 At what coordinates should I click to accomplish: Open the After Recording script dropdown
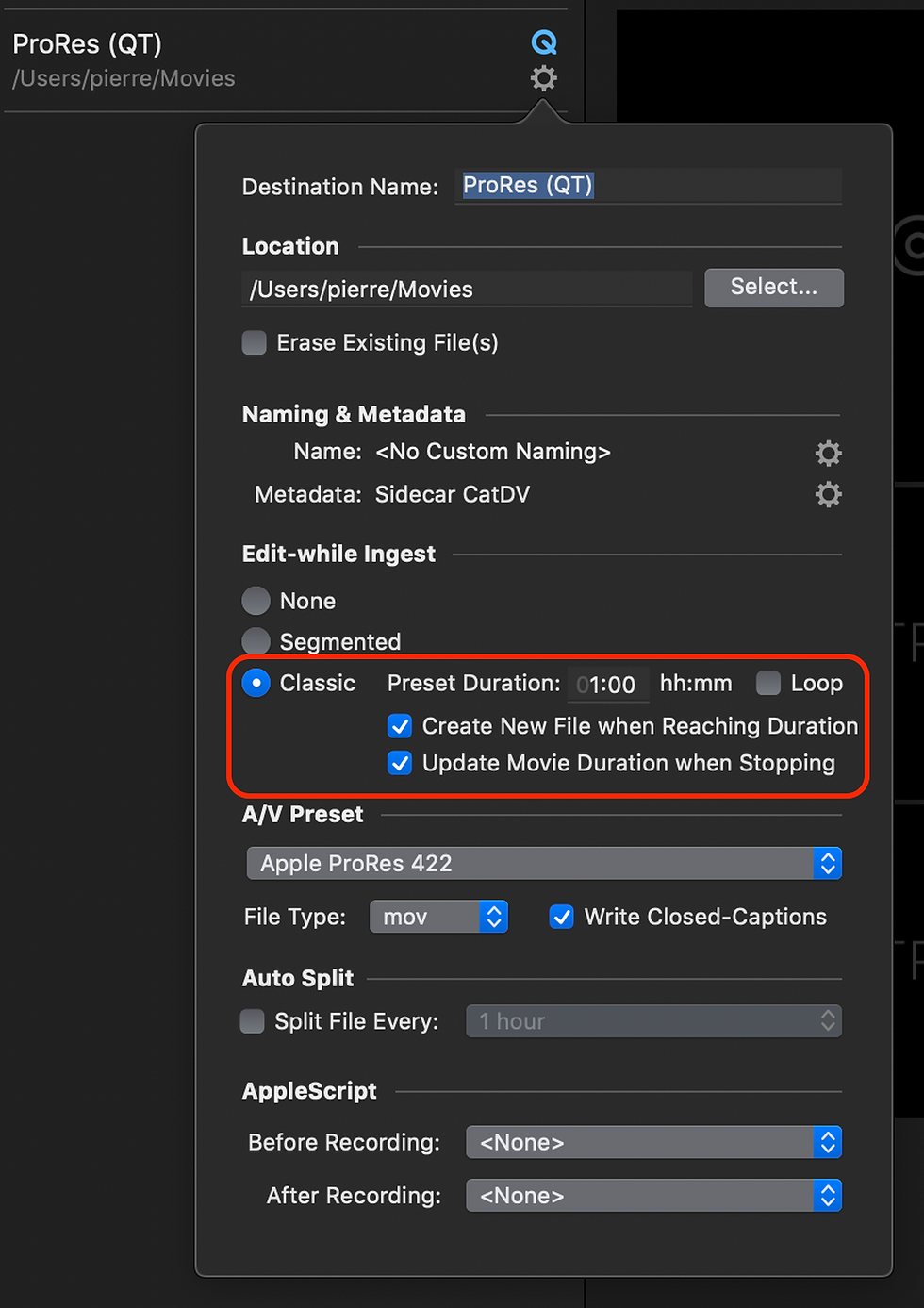(653, 1196)
